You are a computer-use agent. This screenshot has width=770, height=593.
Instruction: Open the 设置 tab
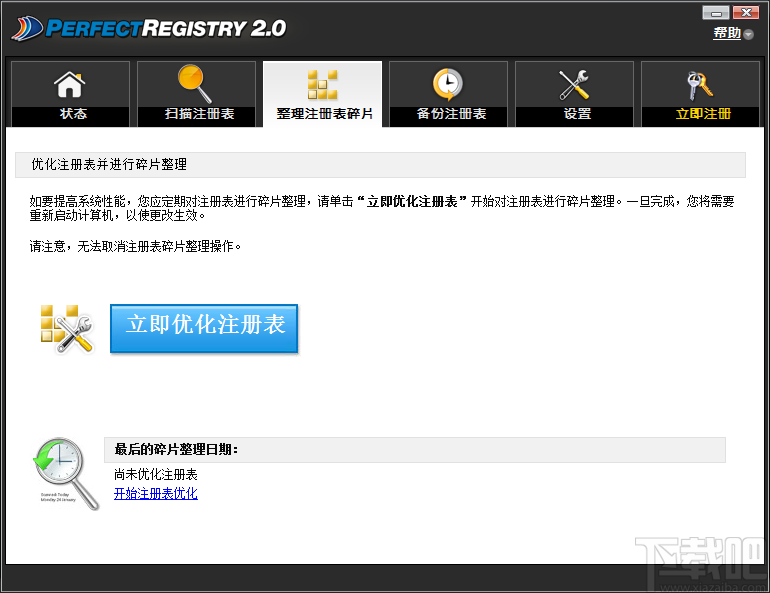tap(575, 94)
